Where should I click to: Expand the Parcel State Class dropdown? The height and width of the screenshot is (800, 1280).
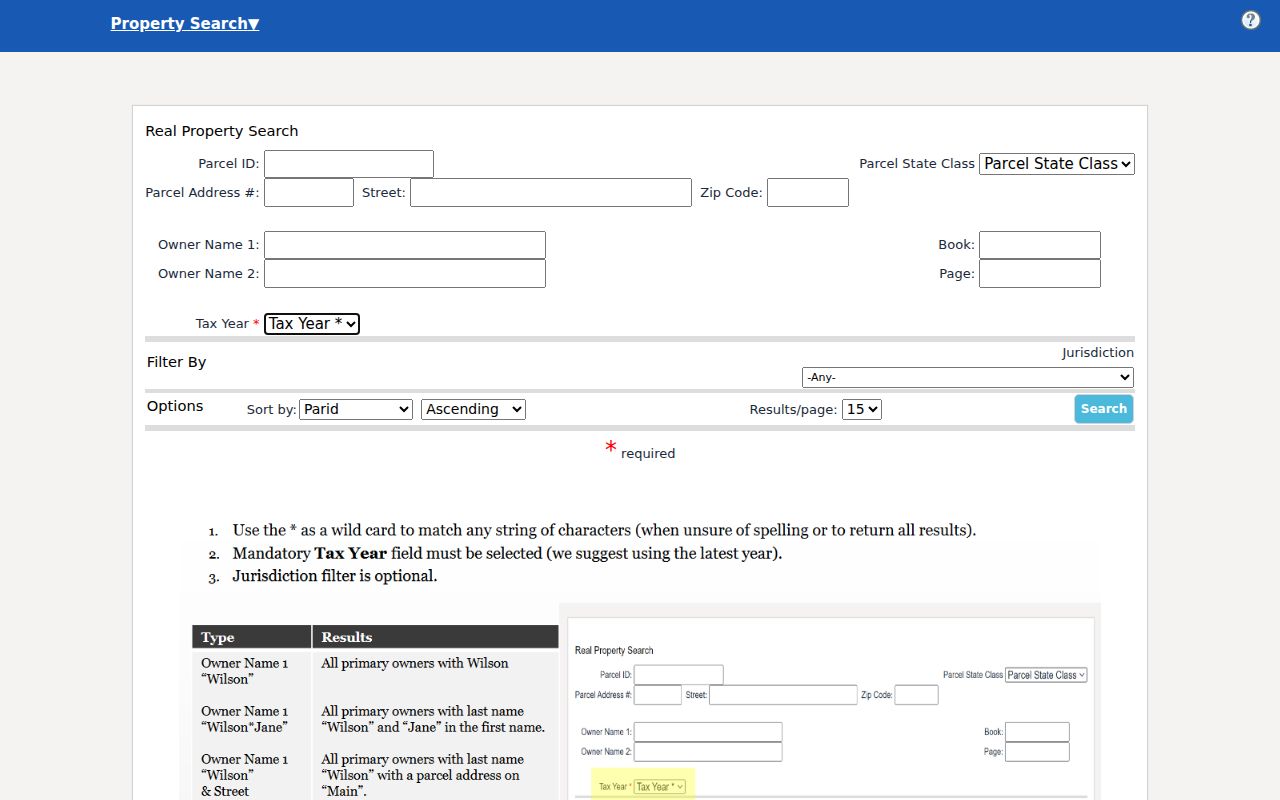click(1057, 164)
